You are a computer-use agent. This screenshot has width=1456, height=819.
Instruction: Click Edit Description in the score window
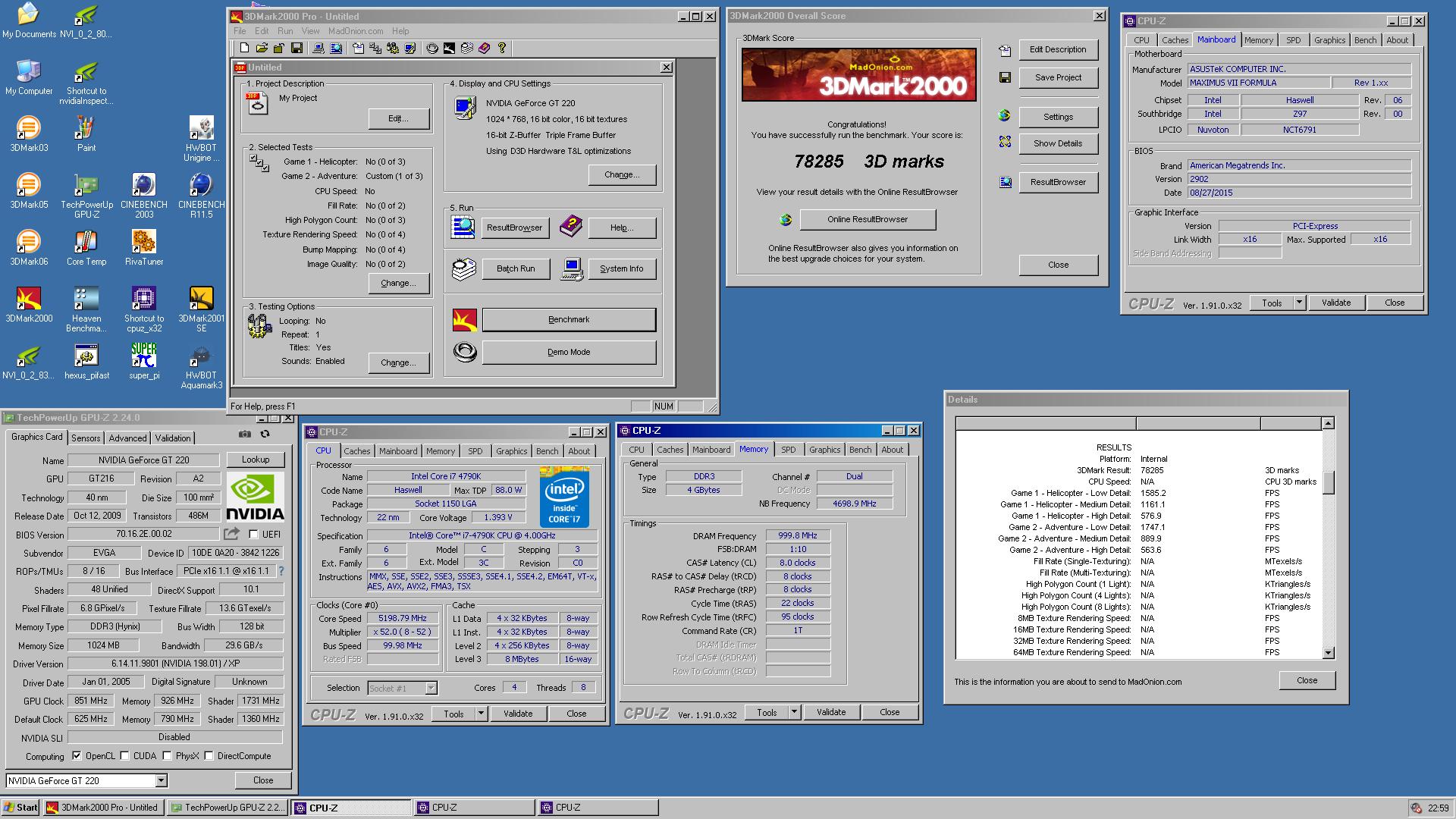[x=1058, y=49]
